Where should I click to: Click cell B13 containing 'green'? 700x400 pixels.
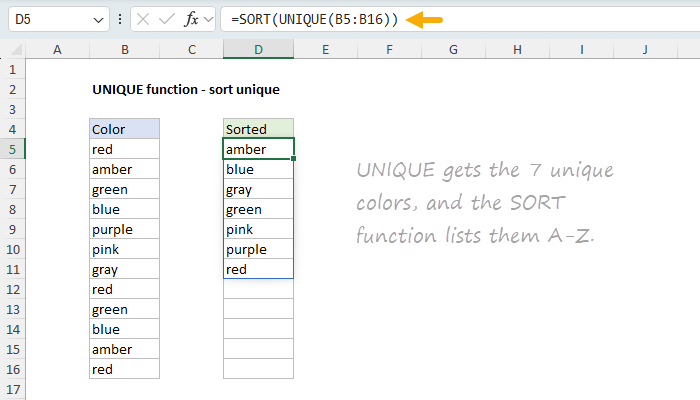click(125, 309)
